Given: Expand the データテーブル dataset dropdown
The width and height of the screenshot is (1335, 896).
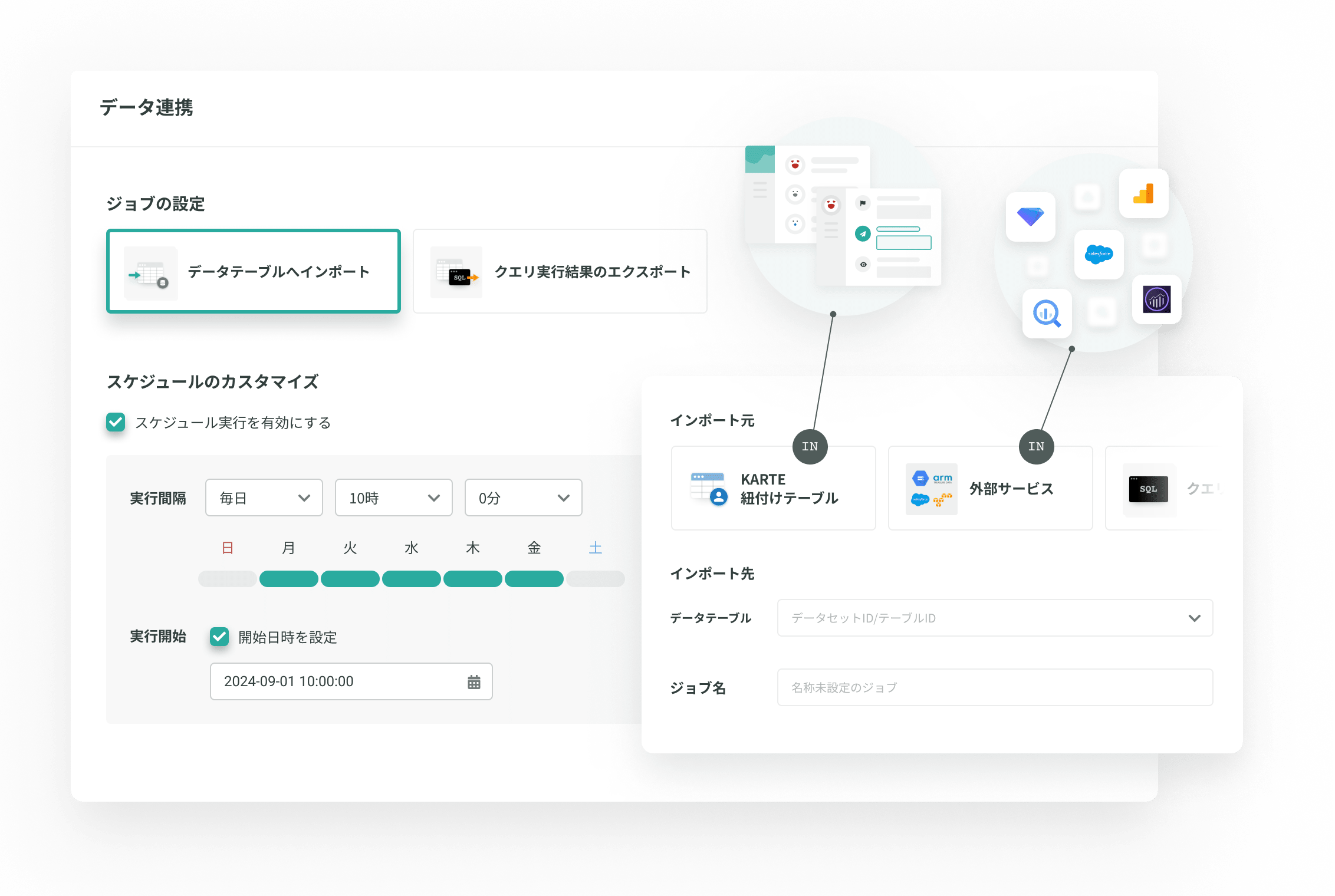Looking at the screenshot, I should tap(995, 618).
